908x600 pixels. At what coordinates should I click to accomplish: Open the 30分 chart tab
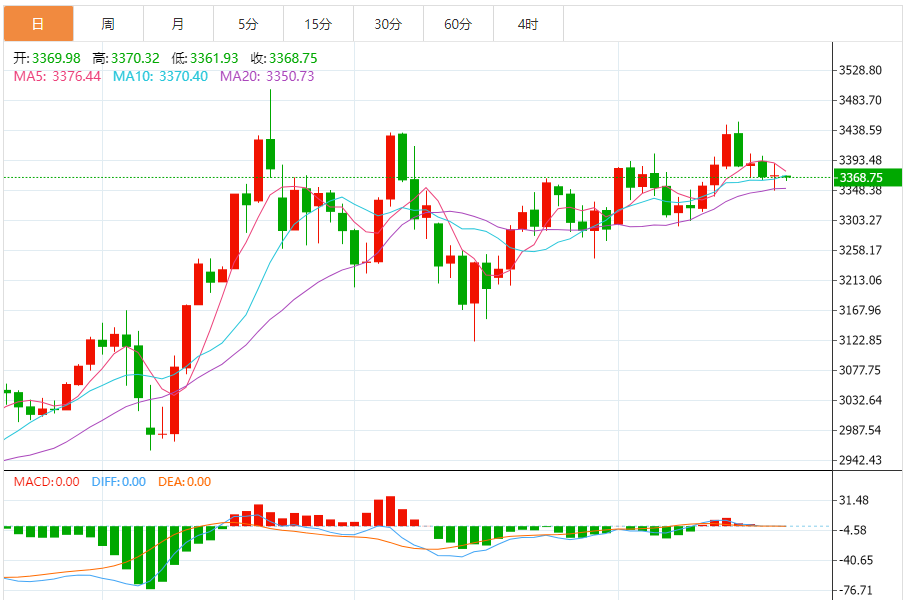(389, 24)
